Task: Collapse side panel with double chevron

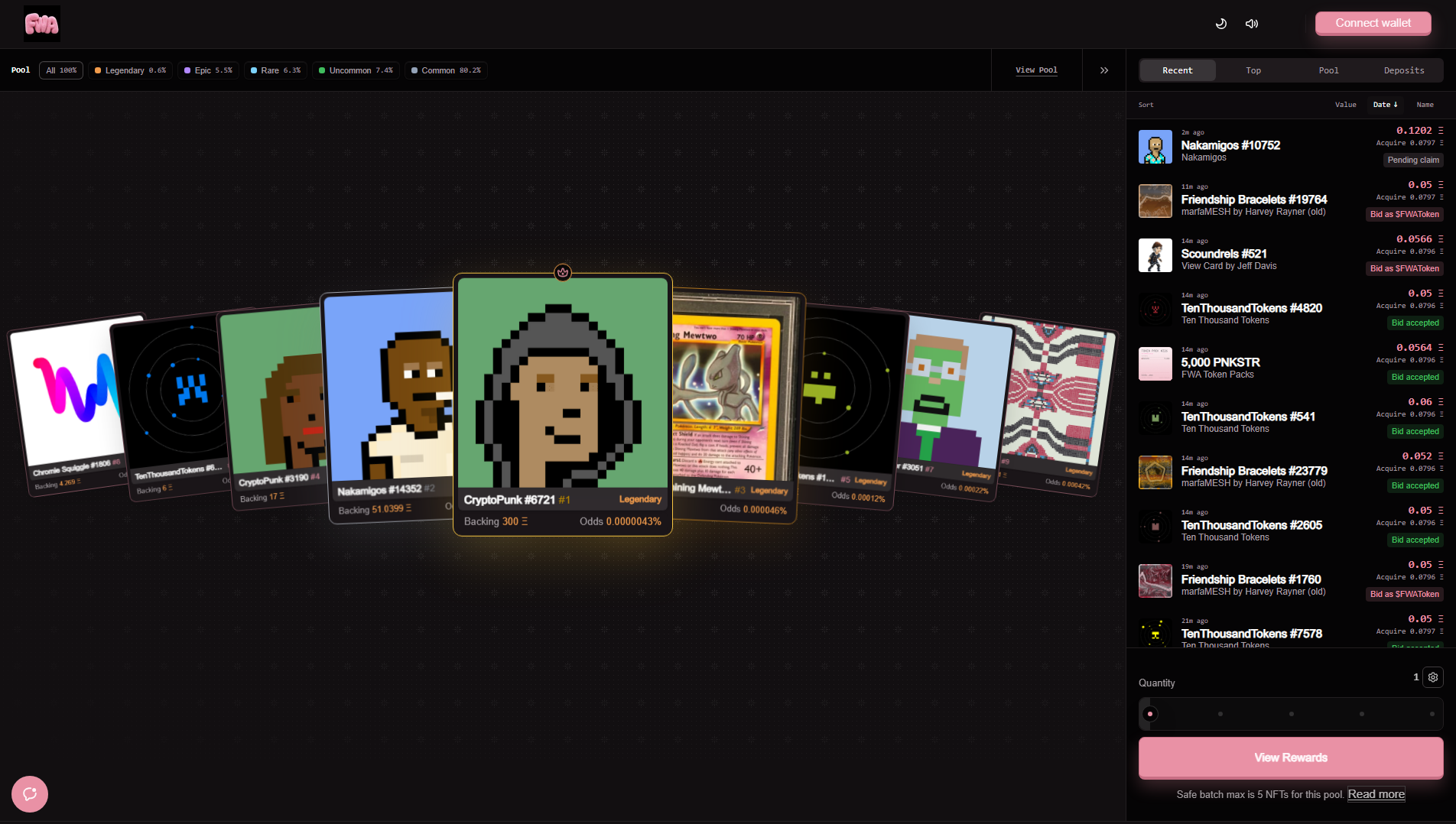Action: click(1104, 70)
